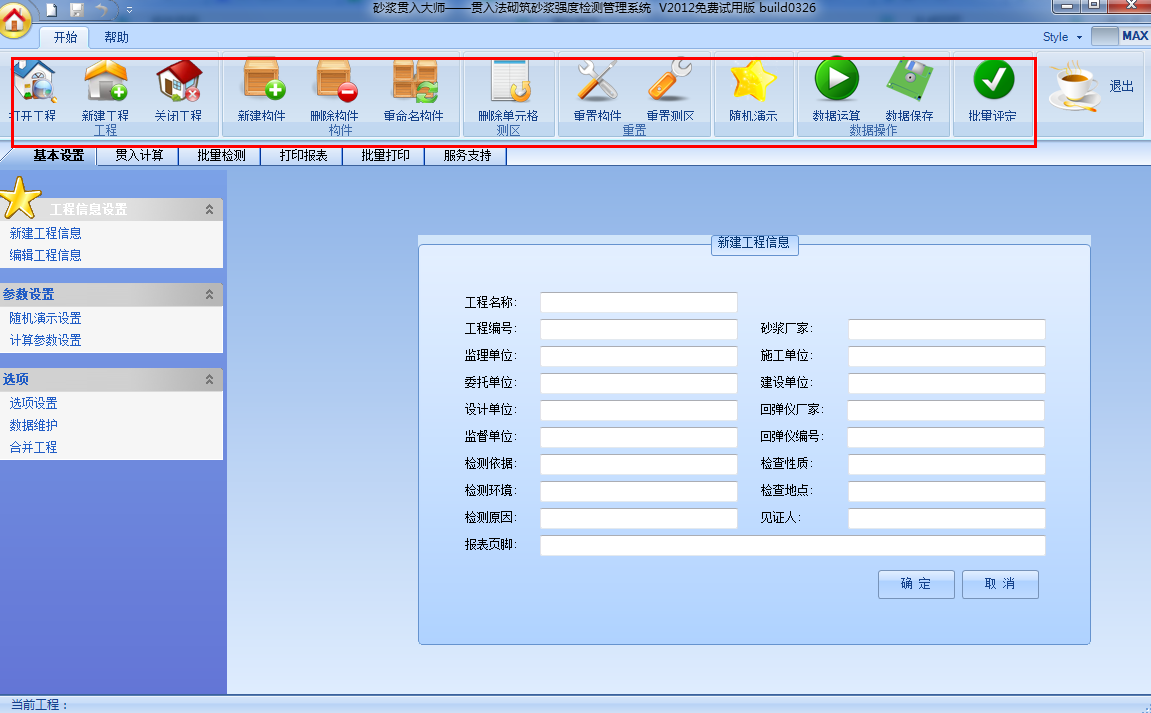Run 随机演示 star icon
1151x713 pixels.
pyautogui.click(x=753, y=90)
